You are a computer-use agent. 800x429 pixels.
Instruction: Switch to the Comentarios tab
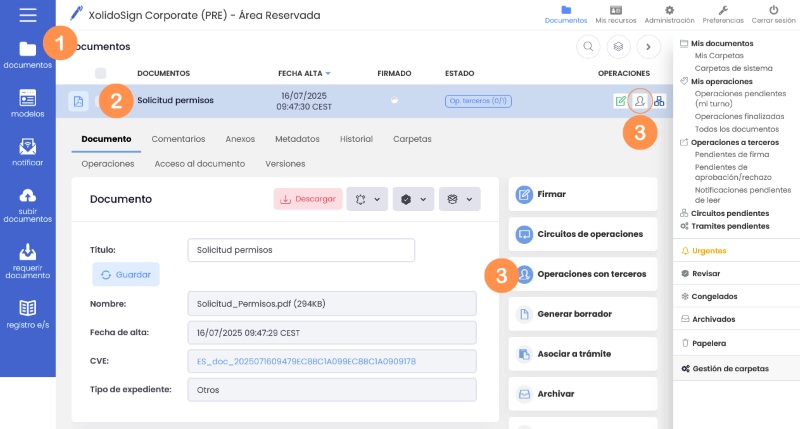(178, 139)
